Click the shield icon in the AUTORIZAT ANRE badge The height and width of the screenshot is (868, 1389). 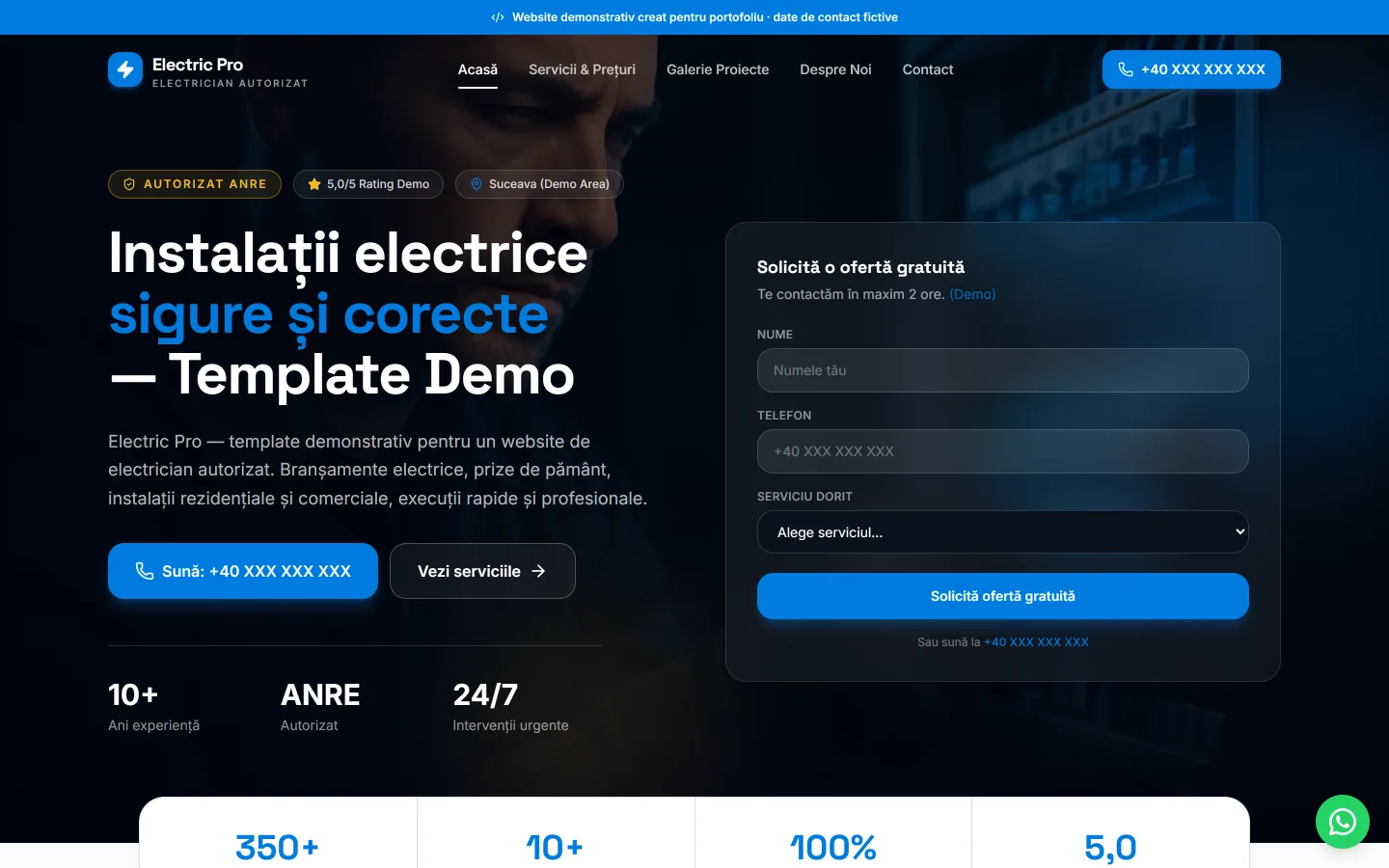point(129,184)
